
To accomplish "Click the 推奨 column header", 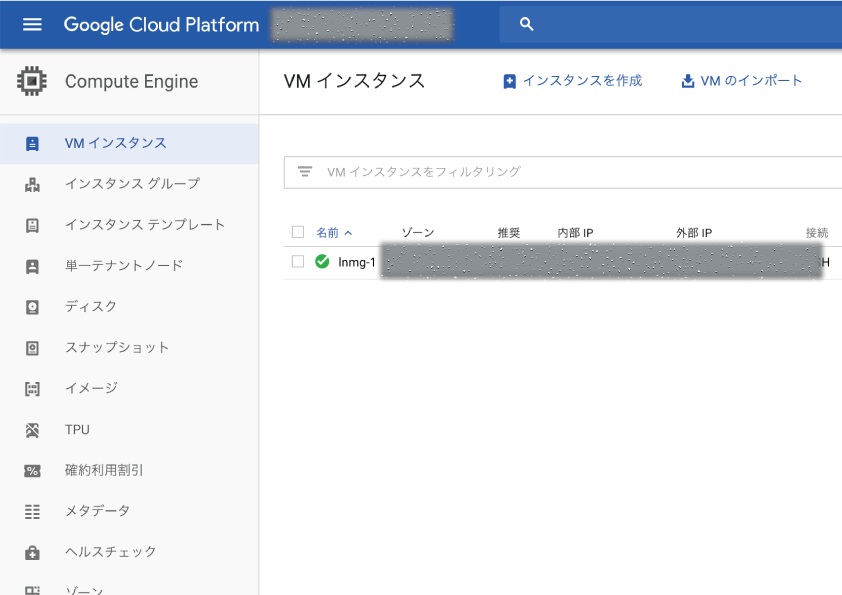I will tap(509, 233).
